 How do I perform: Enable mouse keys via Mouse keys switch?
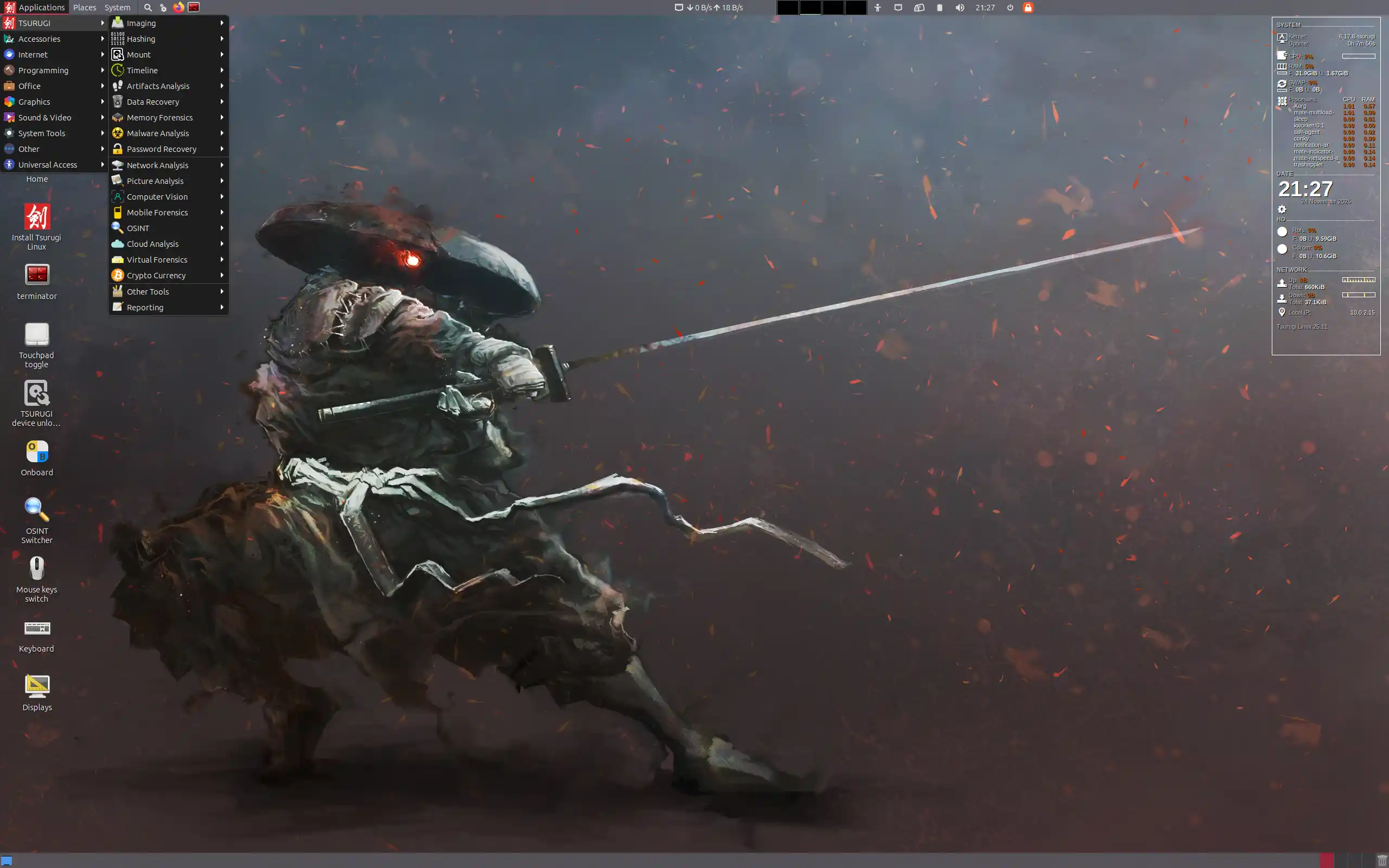36,570
